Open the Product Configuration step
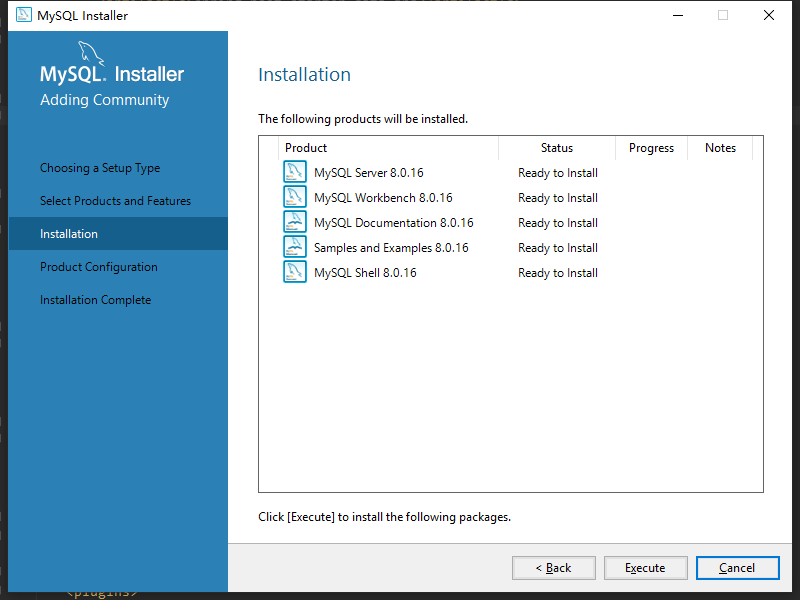 (98, 267)
